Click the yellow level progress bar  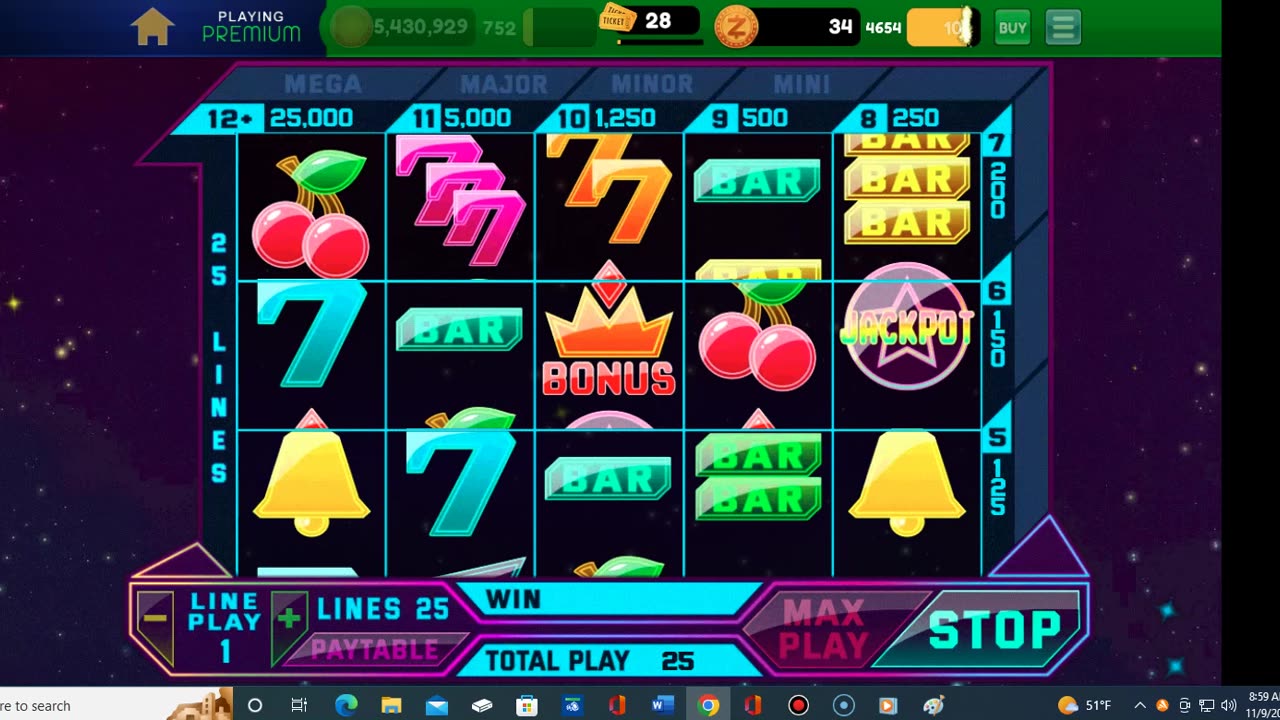[x=941, y=28]
